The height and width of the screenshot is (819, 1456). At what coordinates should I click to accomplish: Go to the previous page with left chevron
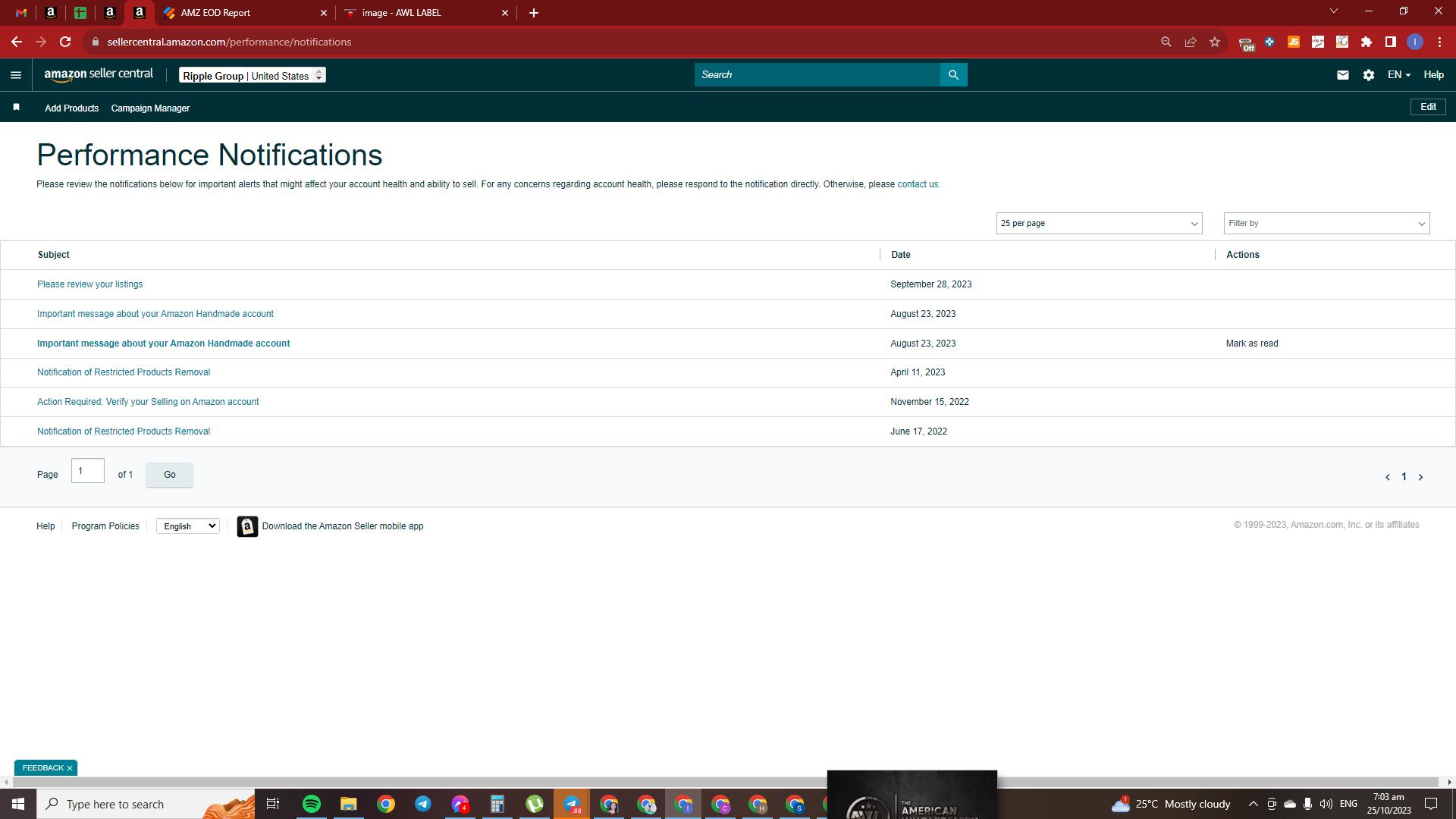tap(1388, 477)
